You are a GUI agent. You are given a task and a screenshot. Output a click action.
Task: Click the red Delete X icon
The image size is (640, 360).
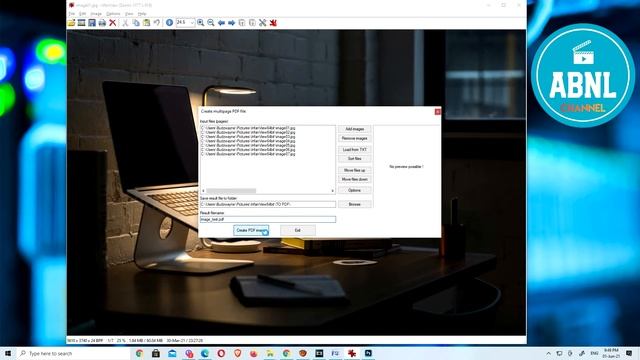coord(113,23)
